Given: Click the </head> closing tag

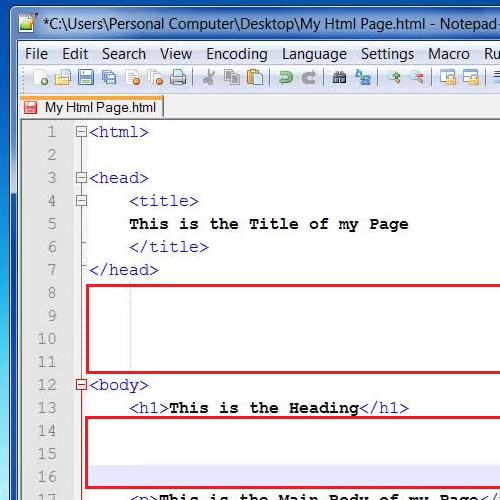Looking at the screenshot, I should 124,270.
